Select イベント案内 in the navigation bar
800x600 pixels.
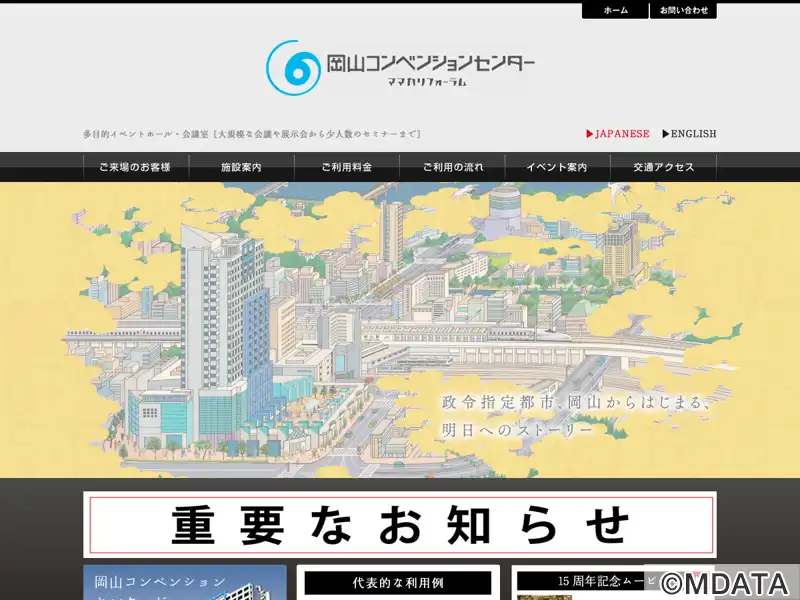557,167
